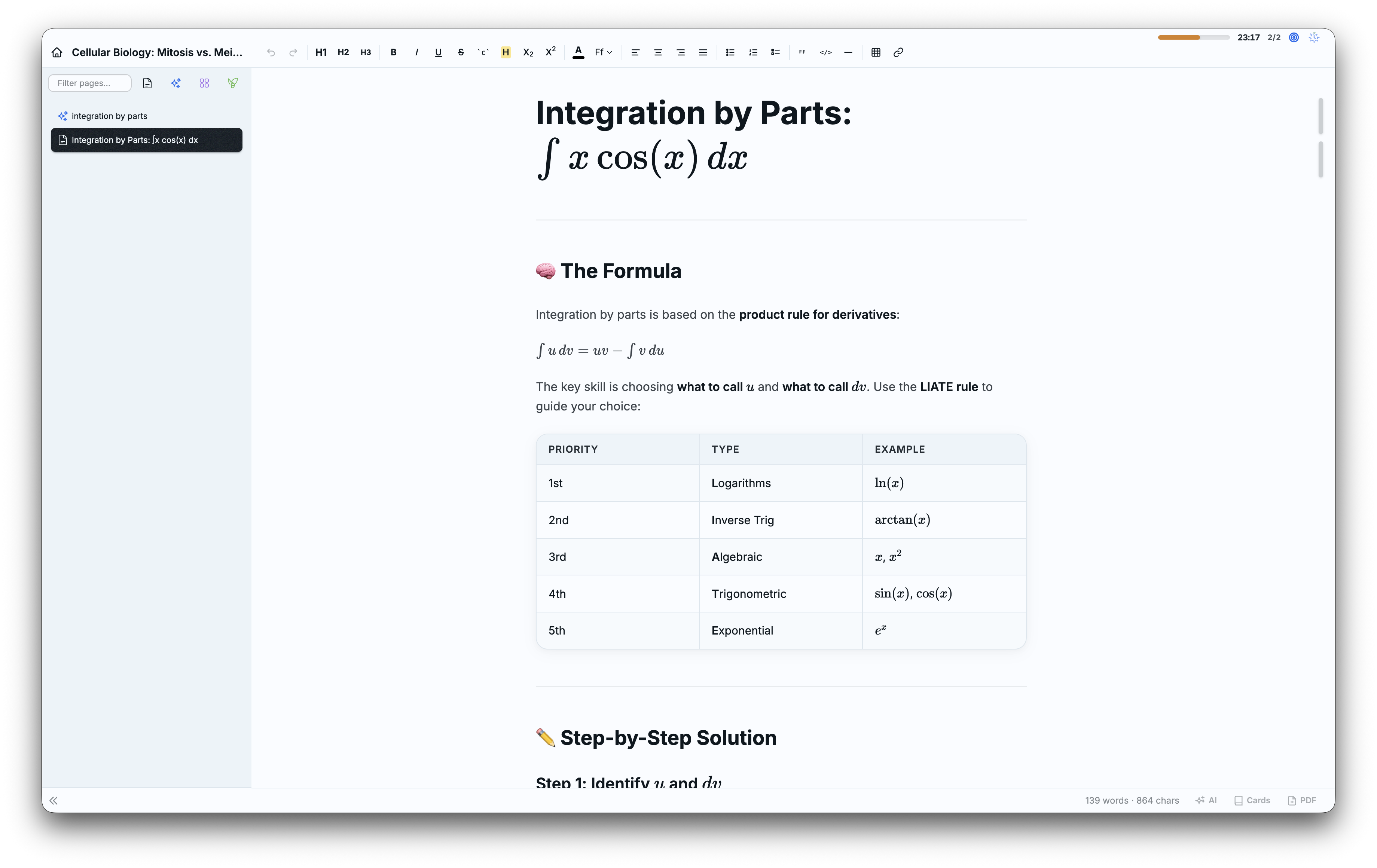Toggle superscript formatting
Screen dimensions: 1377x868
click(551, 52)
